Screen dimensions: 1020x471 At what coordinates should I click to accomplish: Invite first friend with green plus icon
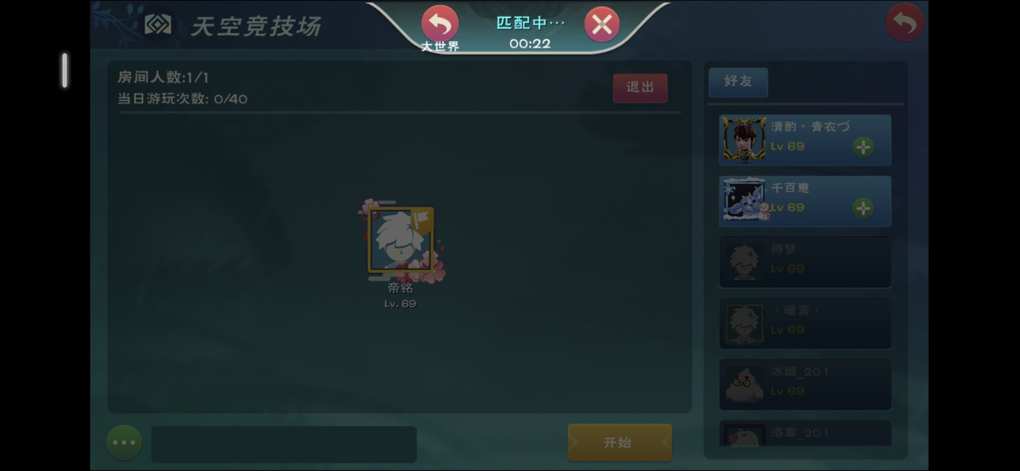[863, 147]
